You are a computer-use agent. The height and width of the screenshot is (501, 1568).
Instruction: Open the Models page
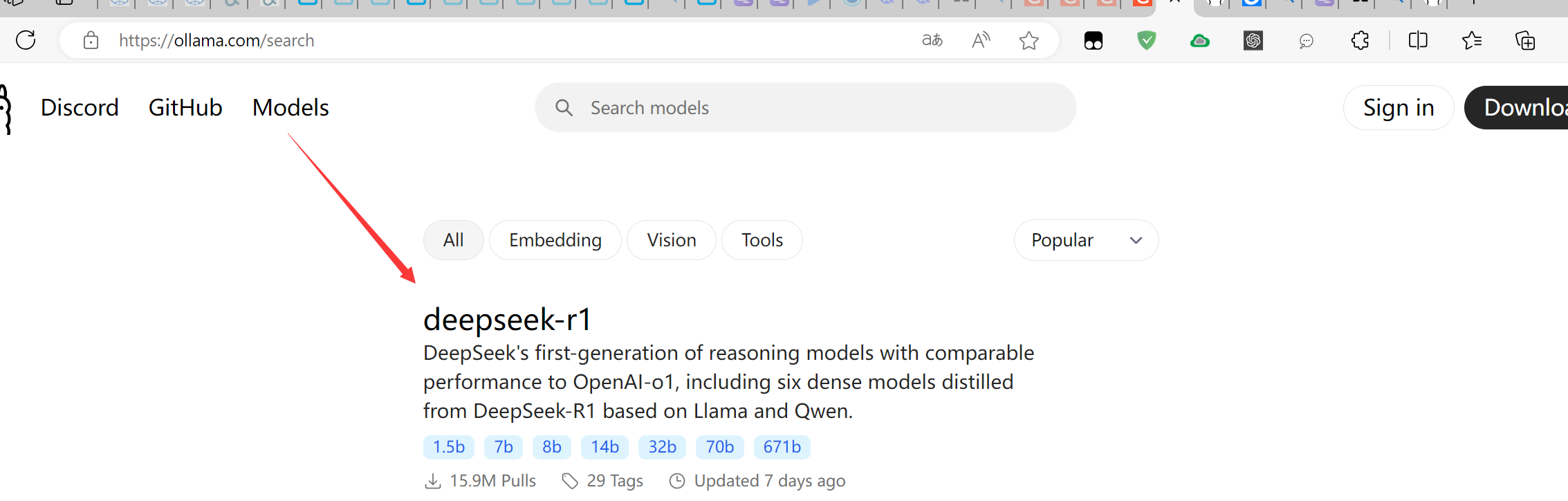pyautogui.click(x=290, y=107)
